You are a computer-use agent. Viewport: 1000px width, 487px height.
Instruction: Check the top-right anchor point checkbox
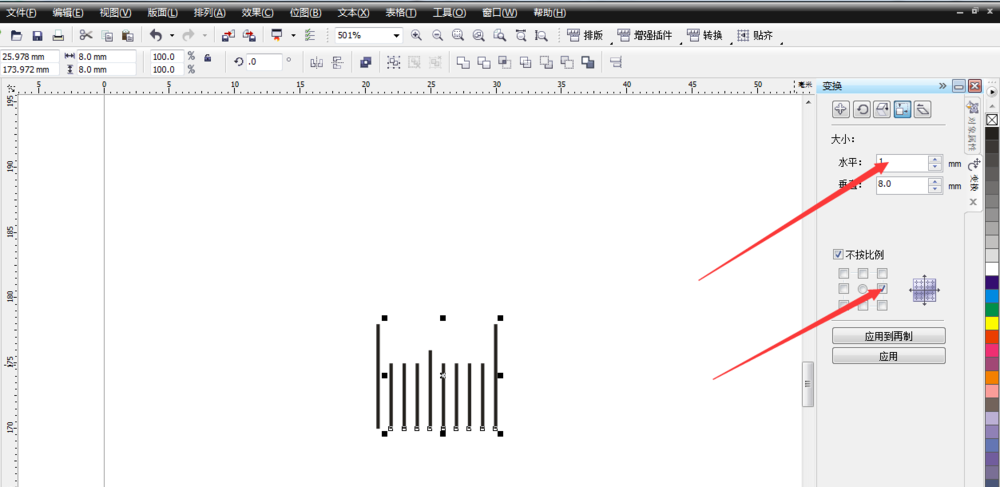[882, 273]
